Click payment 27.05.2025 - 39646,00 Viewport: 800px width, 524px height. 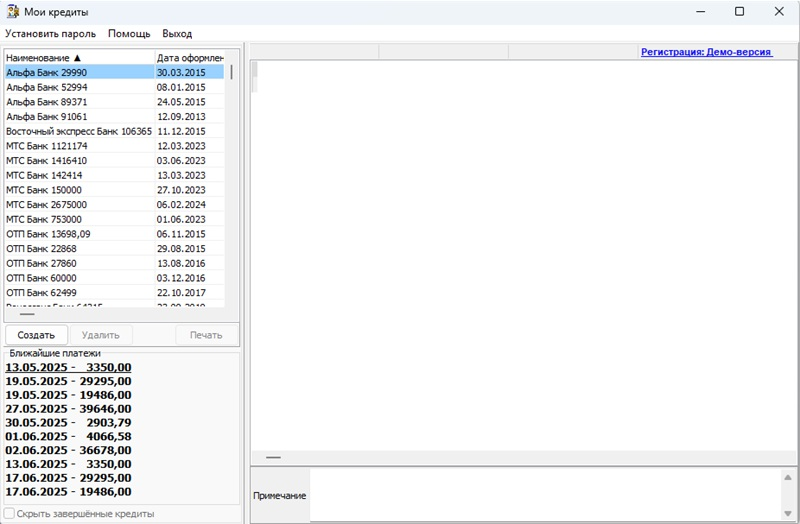(x=68, y=409)
